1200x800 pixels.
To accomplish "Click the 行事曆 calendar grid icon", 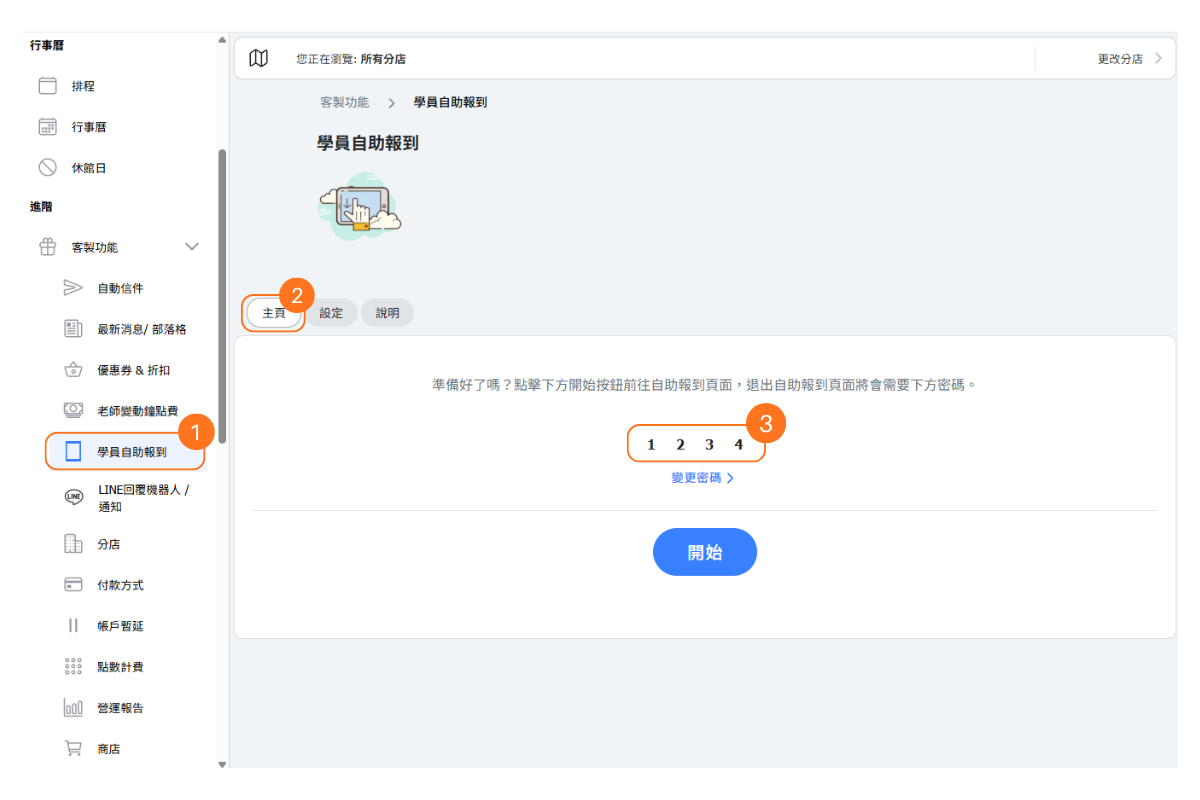I will click(47, 127).
